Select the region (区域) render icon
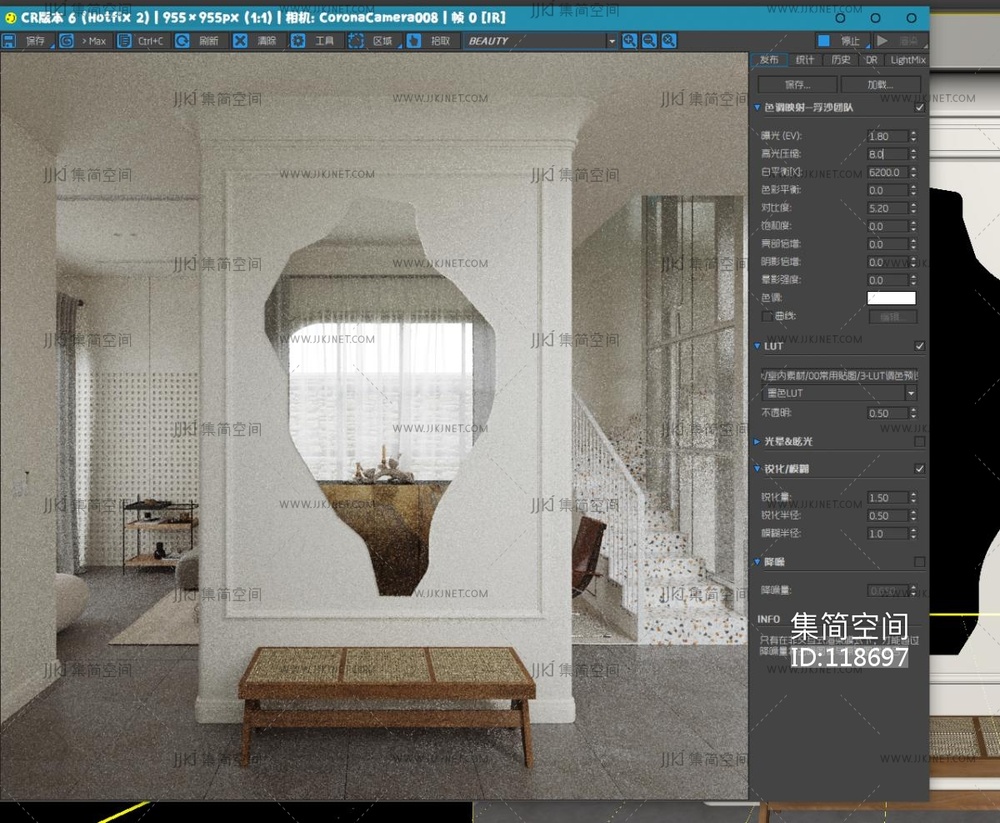This screenshot has width=1000, height=823. (x=356, y=41)
